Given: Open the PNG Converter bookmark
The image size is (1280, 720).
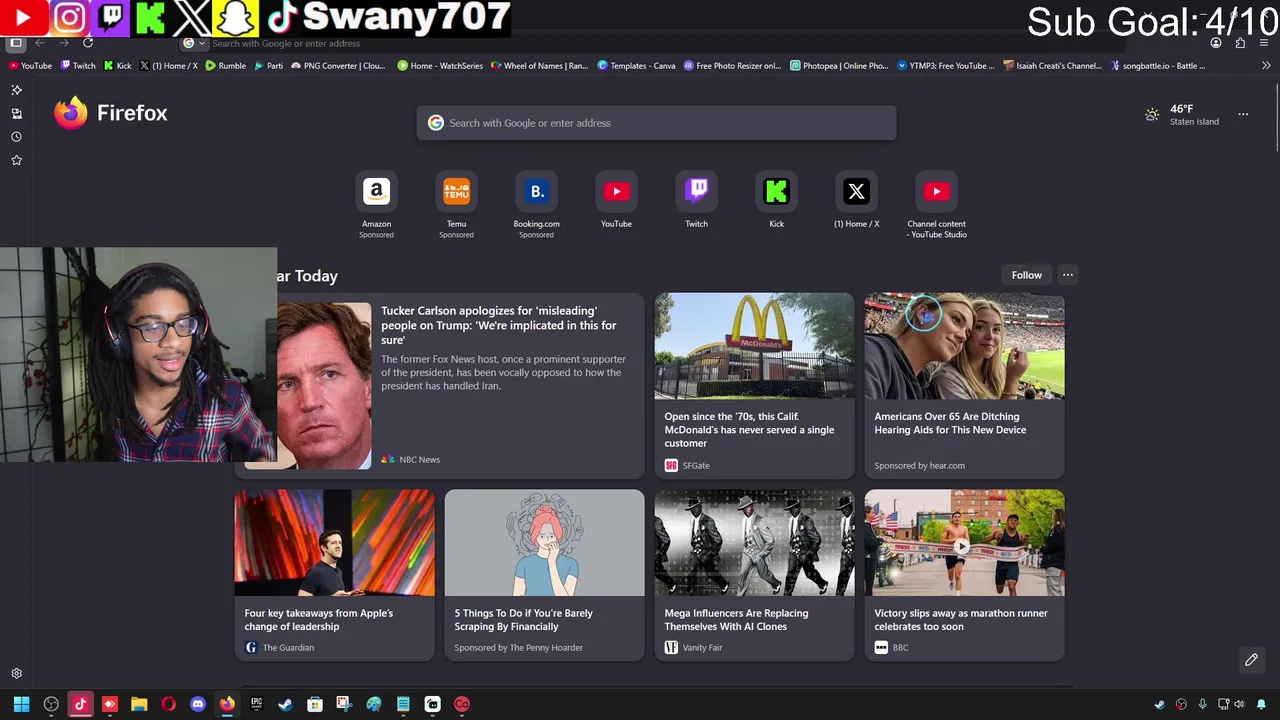Looking at the screenshot, I should [x=337, y=66].
